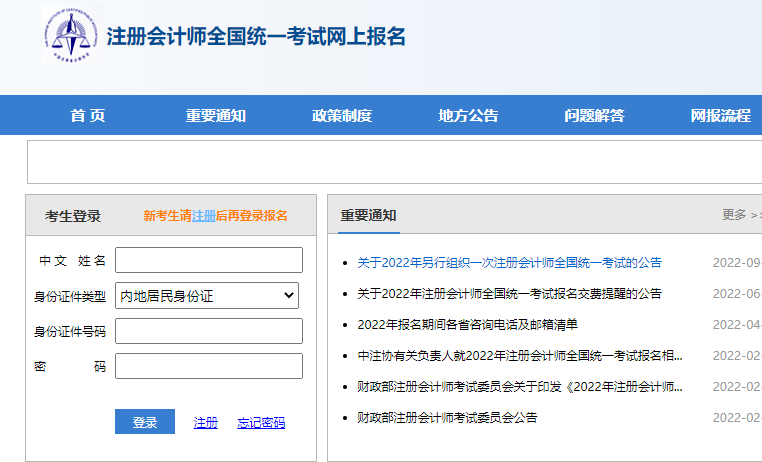The width and height of the screenshot is (762, 462).
Task: Open the 忘记密码 link
Action: pos(261,423)
